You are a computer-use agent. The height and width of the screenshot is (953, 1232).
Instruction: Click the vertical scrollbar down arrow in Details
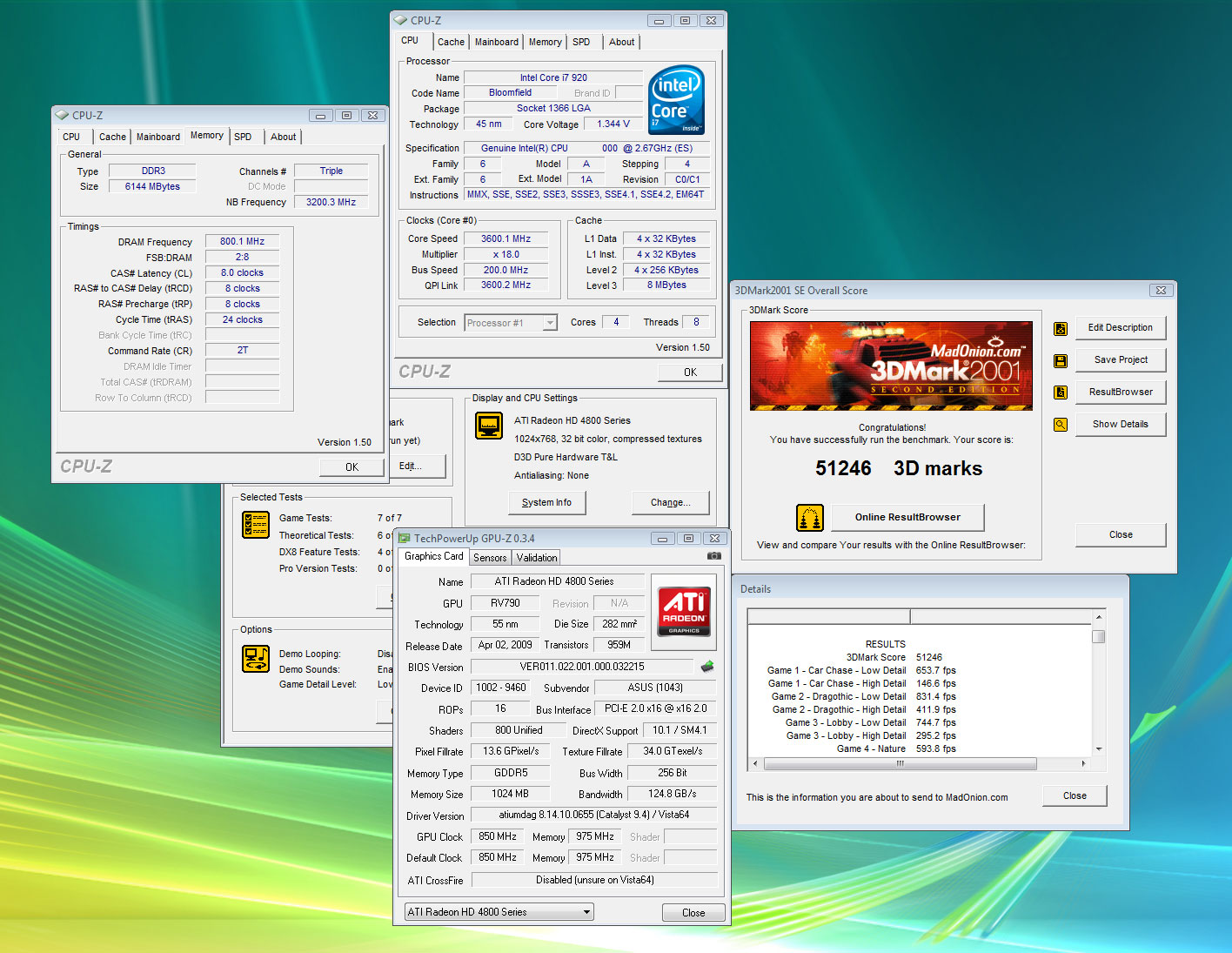1099,748
